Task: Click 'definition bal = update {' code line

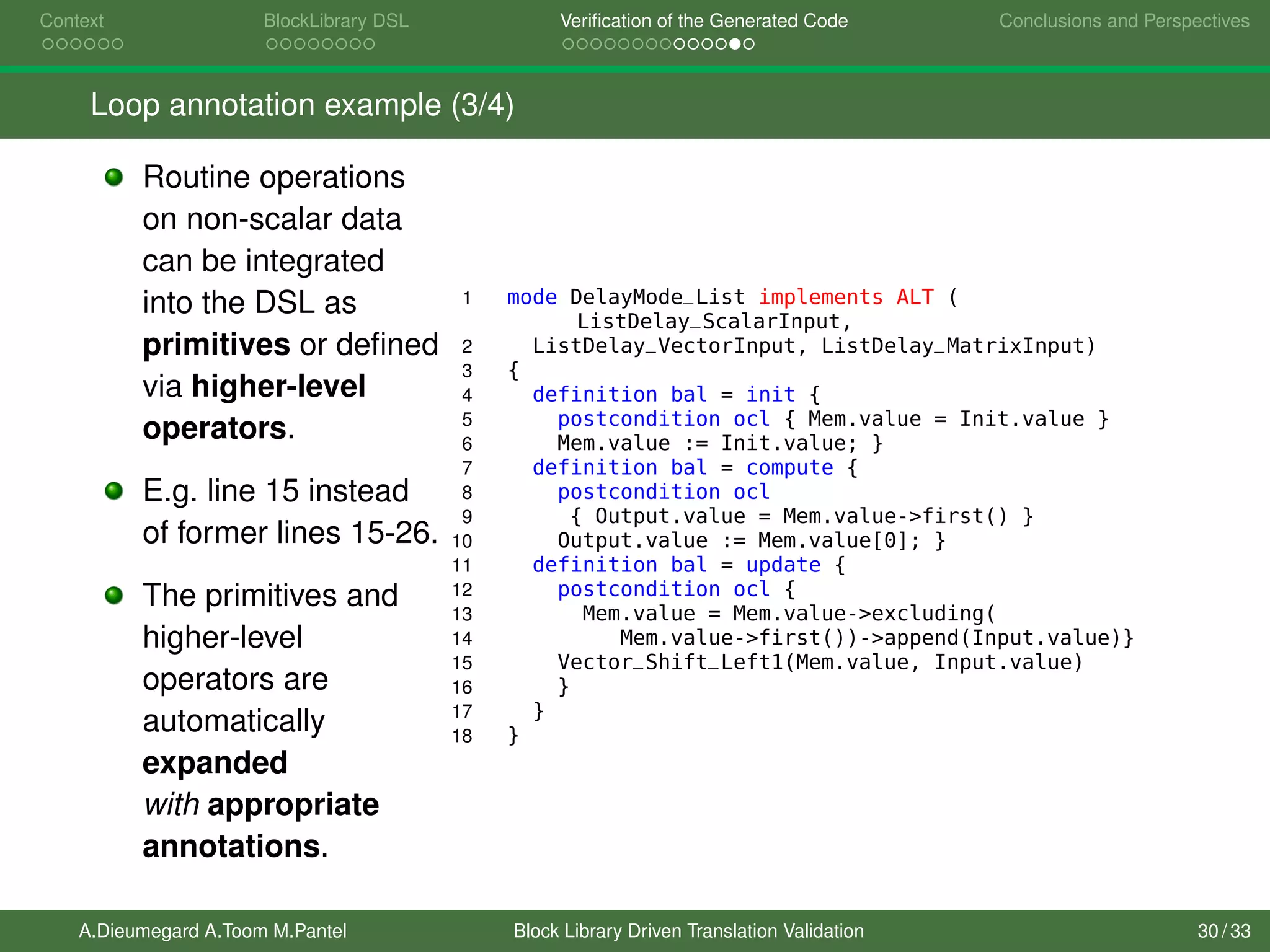Action: 689,565
